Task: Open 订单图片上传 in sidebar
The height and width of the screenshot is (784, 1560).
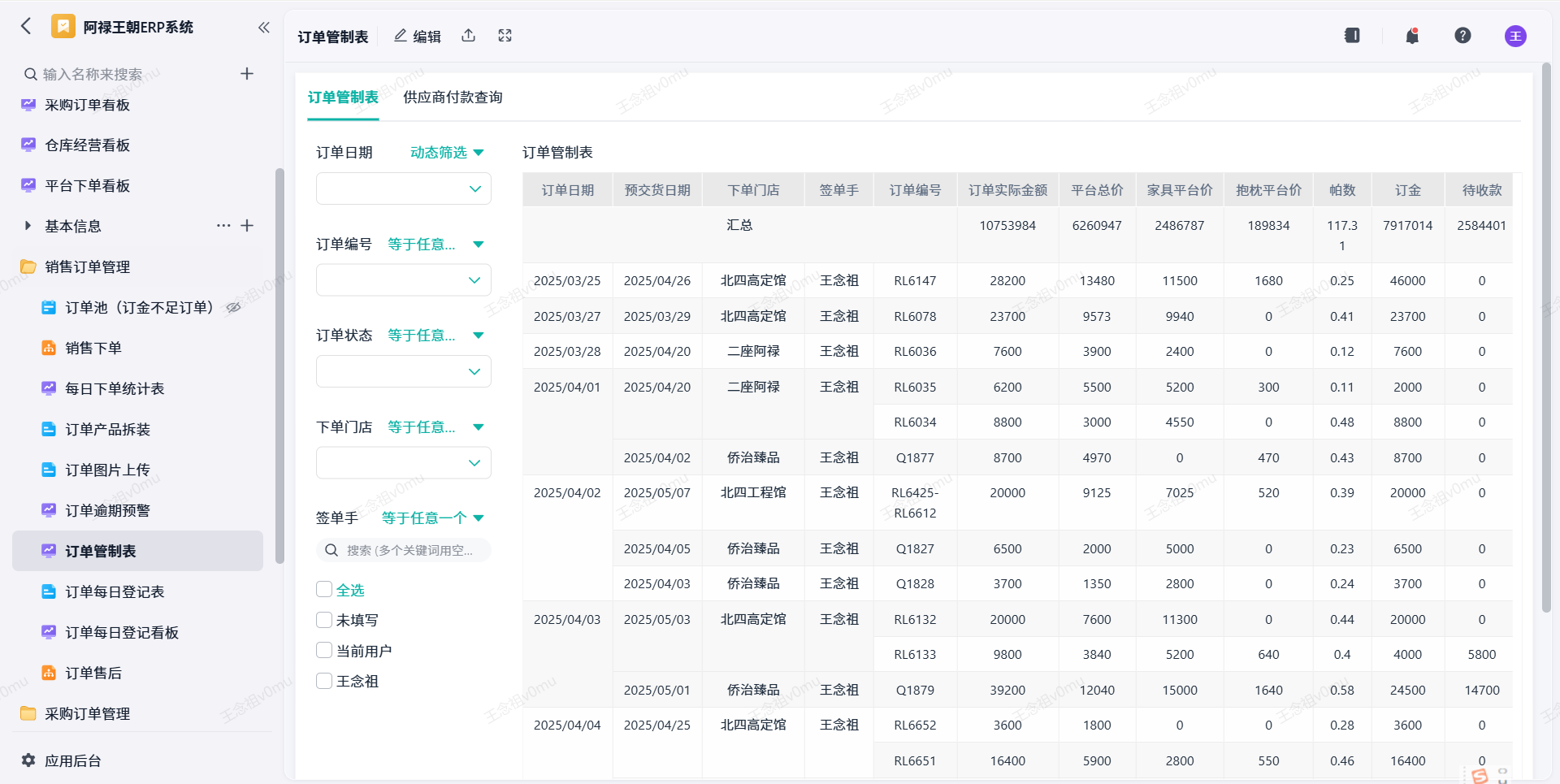Action: (x=107, y=470)
